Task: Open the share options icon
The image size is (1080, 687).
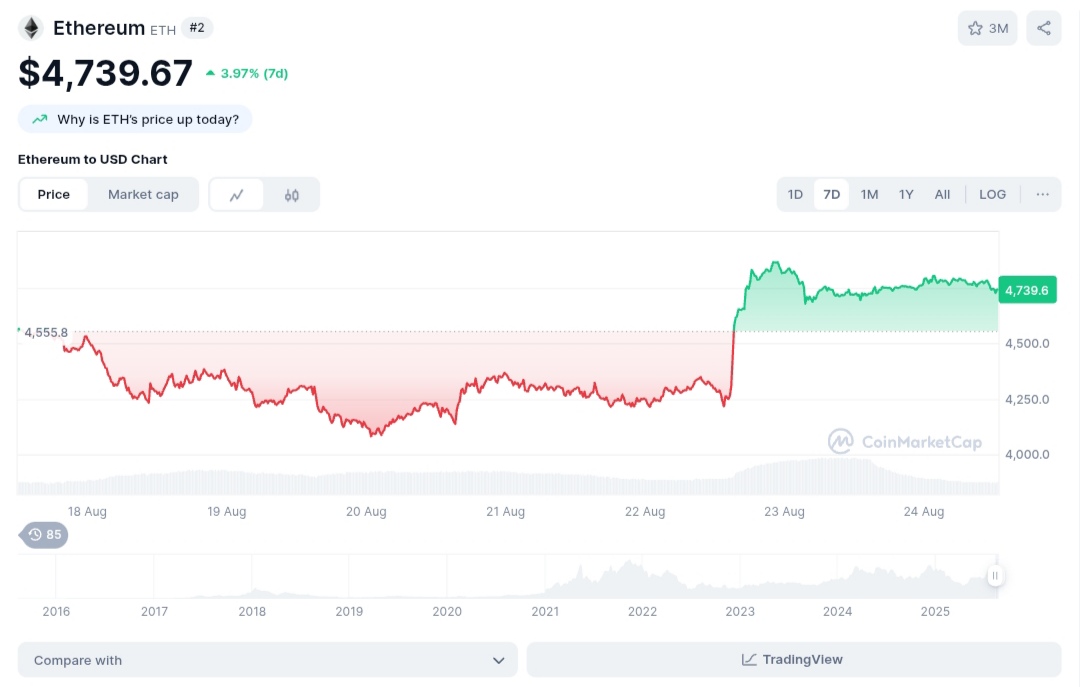Action: click(1043, 28)
